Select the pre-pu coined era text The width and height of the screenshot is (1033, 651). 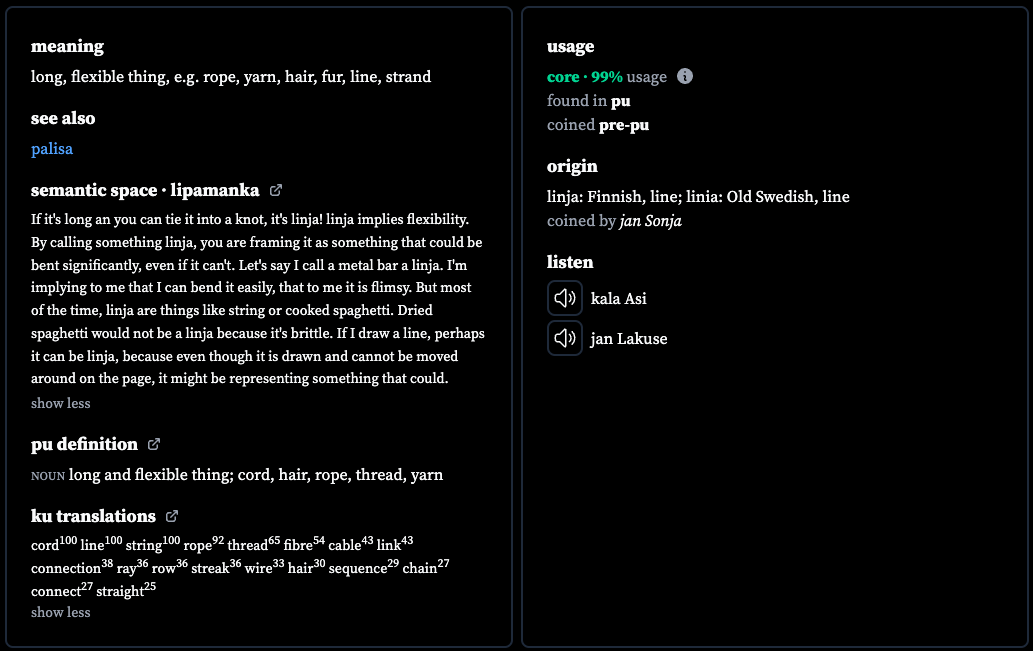click(x=624, y=125)
